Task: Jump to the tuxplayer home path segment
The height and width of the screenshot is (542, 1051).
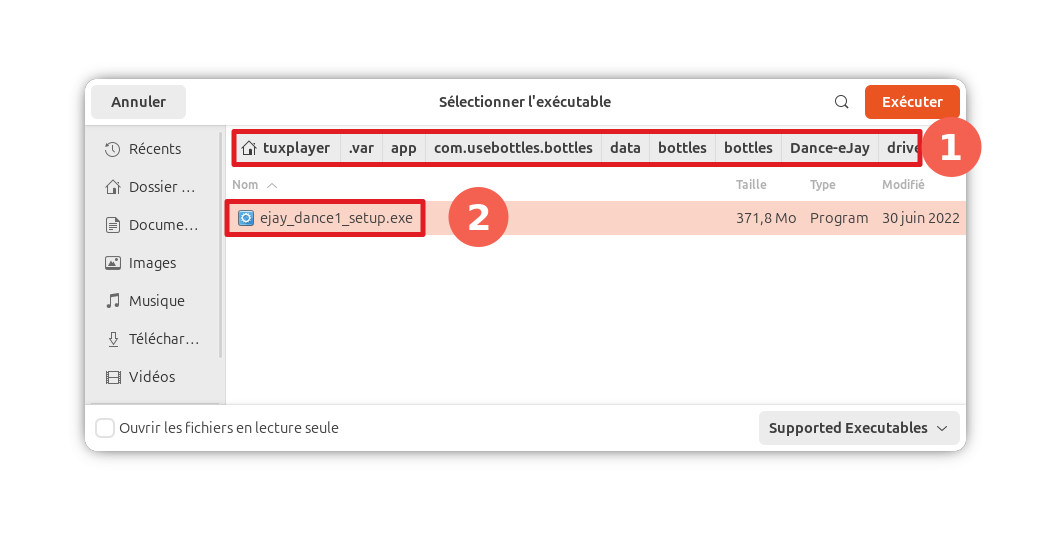Action: (x=286, y=148)
